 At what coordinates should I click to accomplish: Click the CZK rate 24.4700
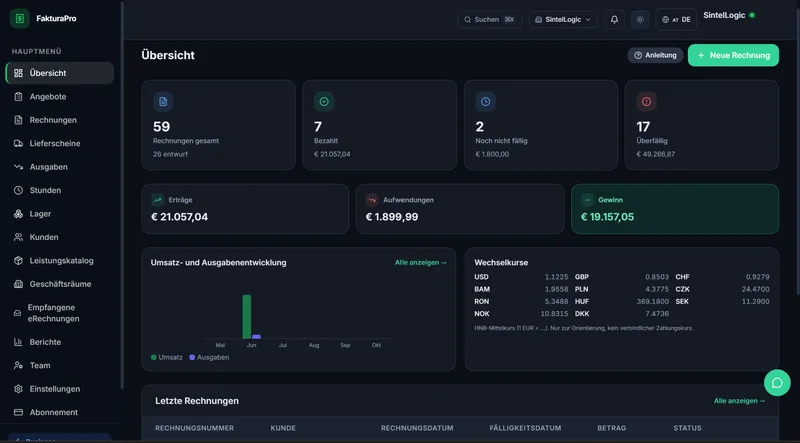(756, 289)
